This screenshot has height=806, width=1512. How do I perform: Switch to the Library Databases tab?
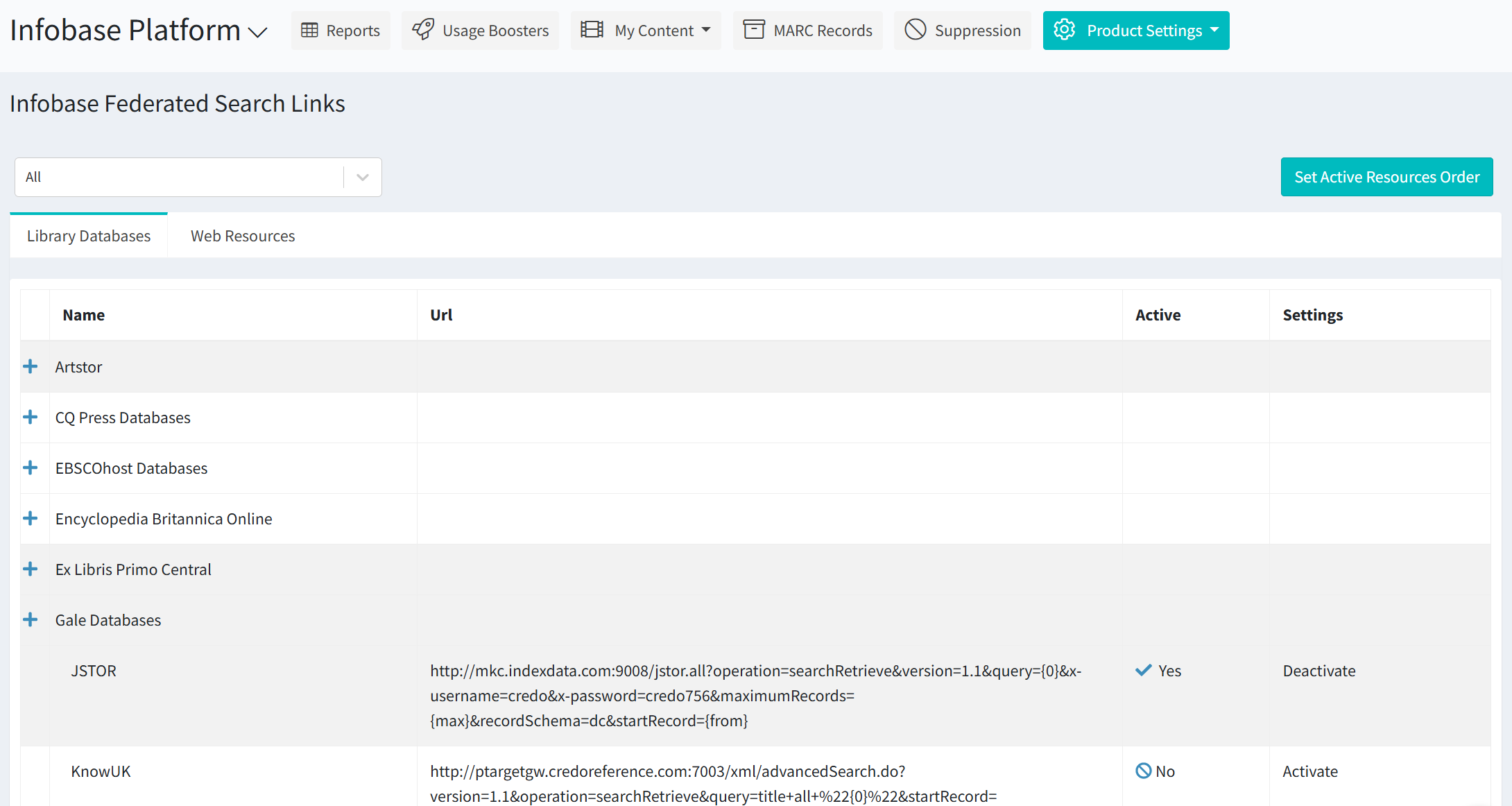tap(89, 236)
